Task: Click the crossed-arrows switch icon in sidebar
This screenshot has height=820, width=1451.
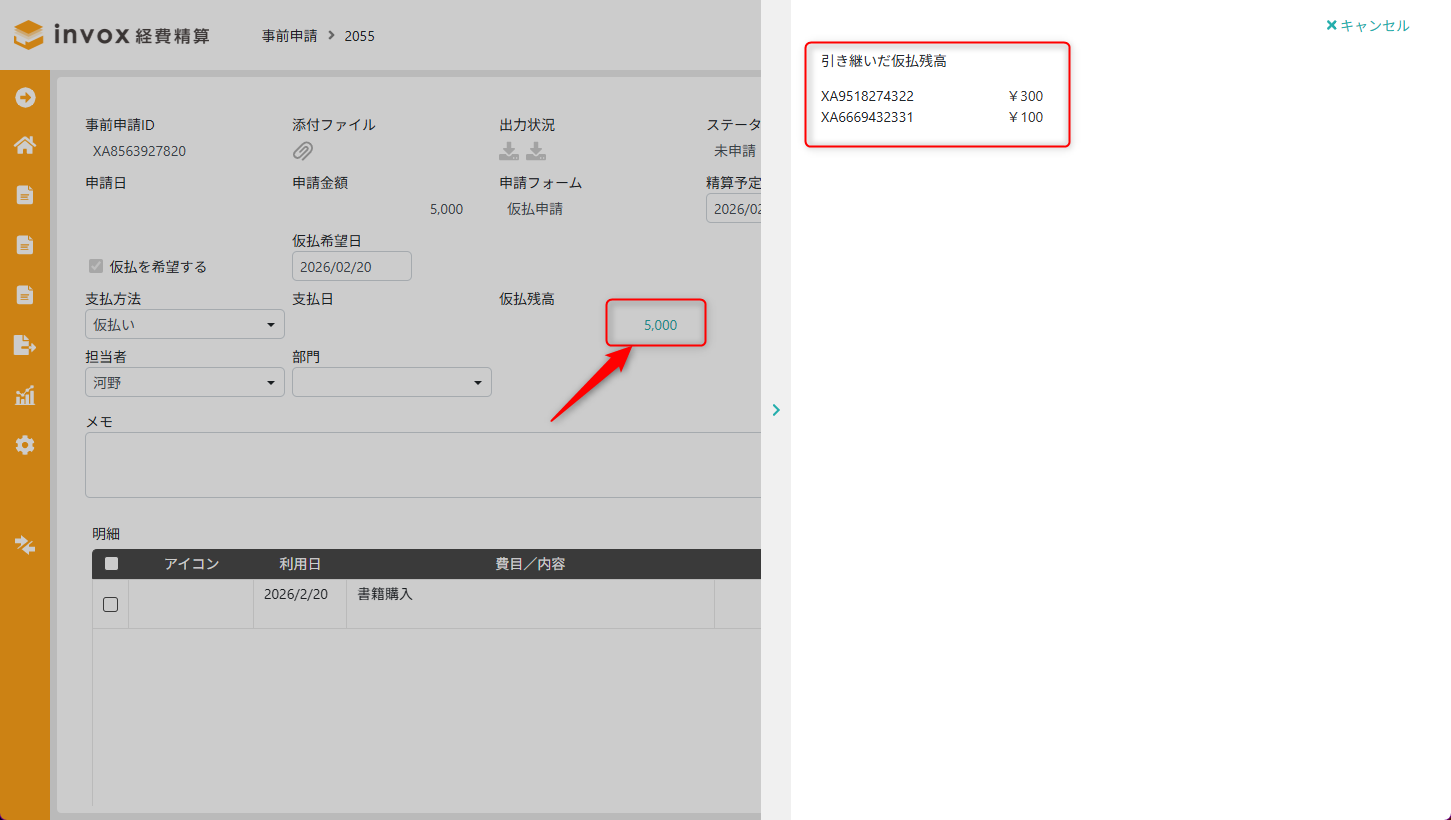Action: [25, 545]
